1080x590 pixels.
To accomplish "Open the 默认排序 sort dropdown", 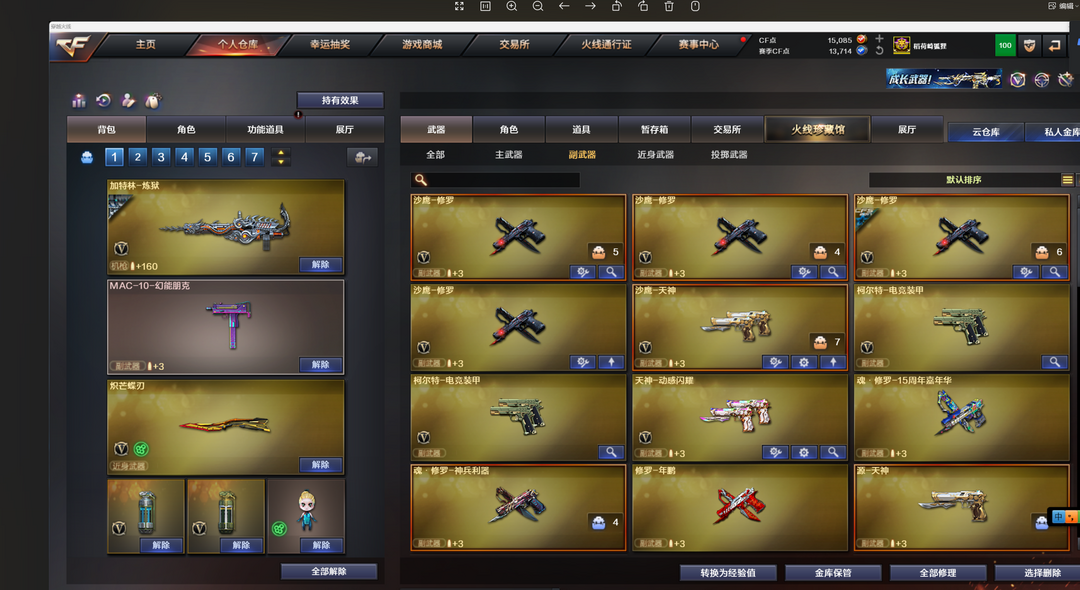I will click(x=964, y=180).
